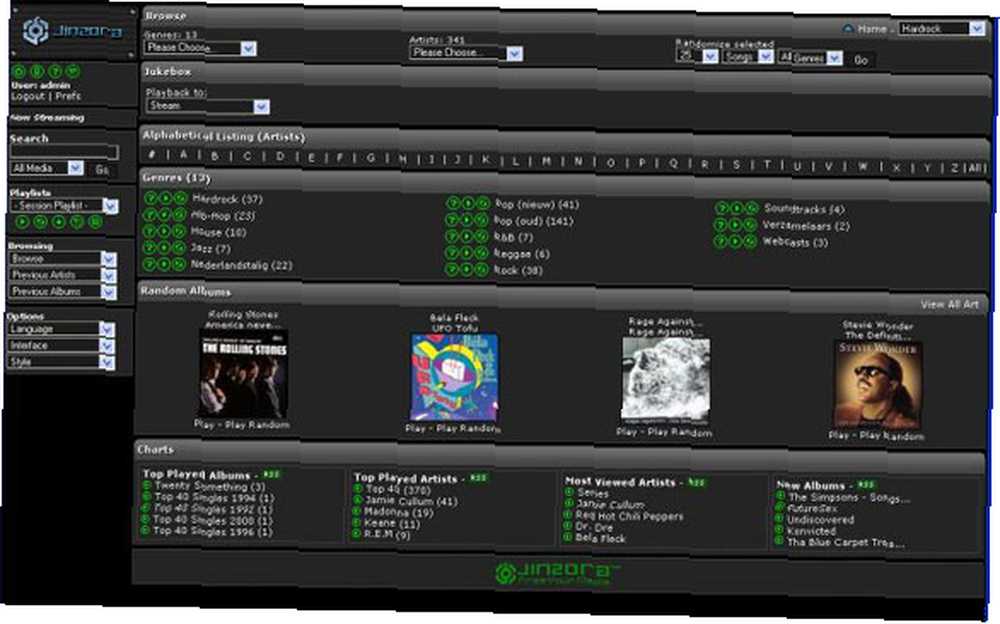Open the All Media search dropdown

coord(47,168)
